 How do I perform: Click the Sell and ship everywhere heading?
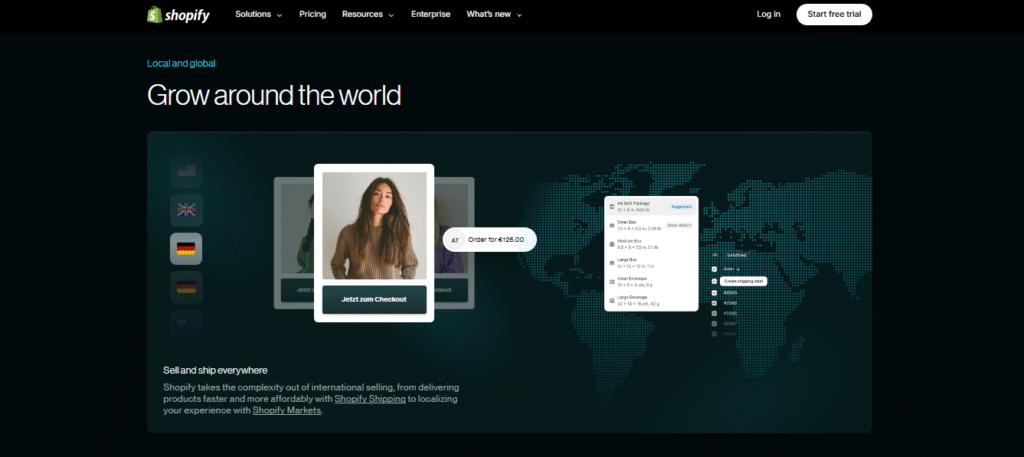coord(215,370)
